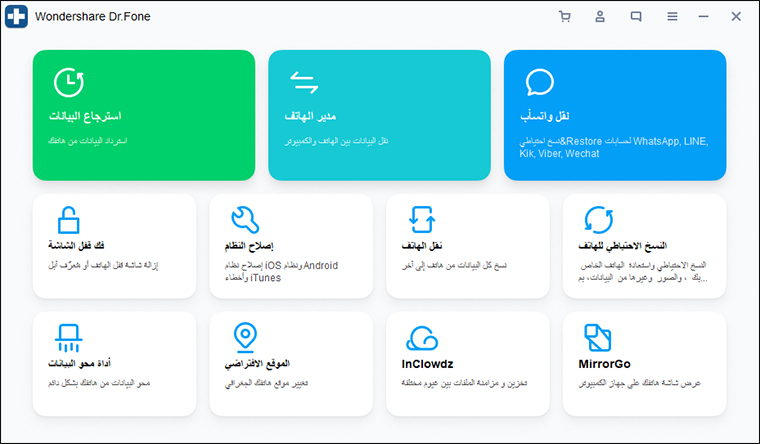Click the iOS and Android repair description
The image size is (760, 444).
(x=281, y=271)
